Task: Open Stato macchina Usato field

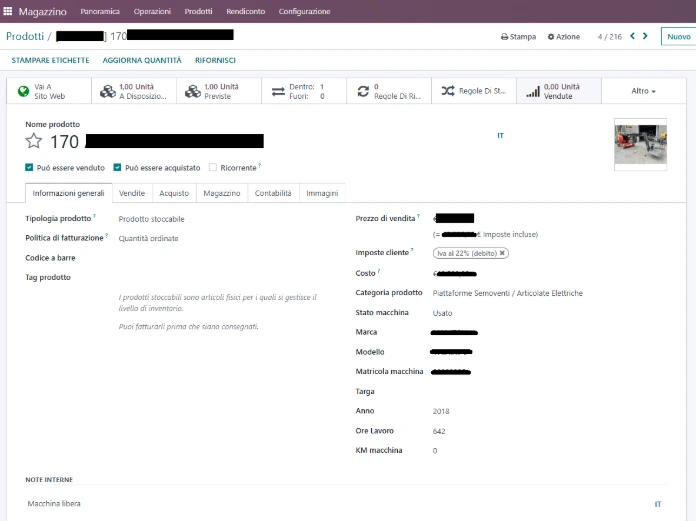Action: point(442,313)
